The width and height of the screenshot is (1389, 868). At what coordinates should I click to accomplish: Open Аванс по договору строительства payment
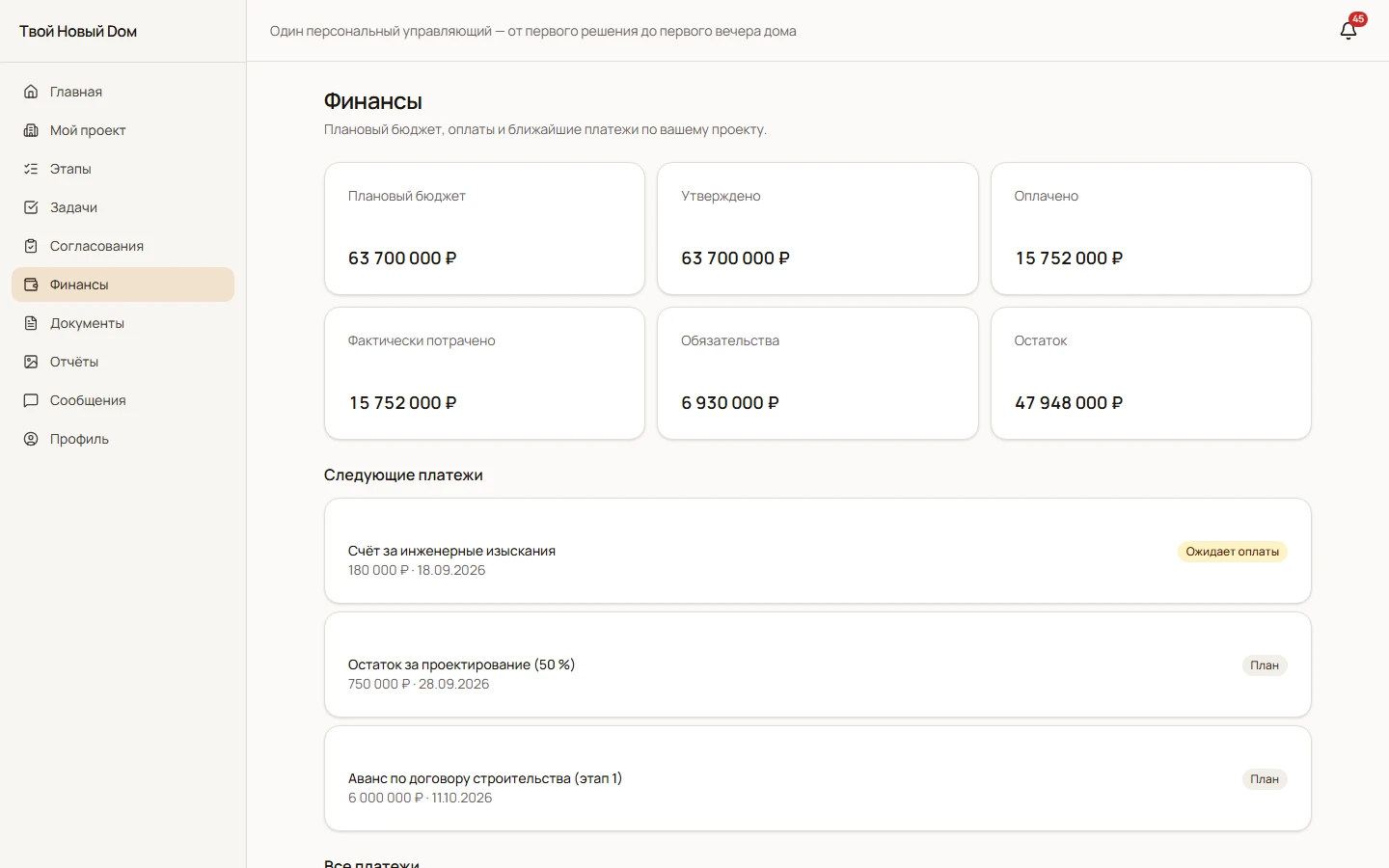click(x=818, y=778)
